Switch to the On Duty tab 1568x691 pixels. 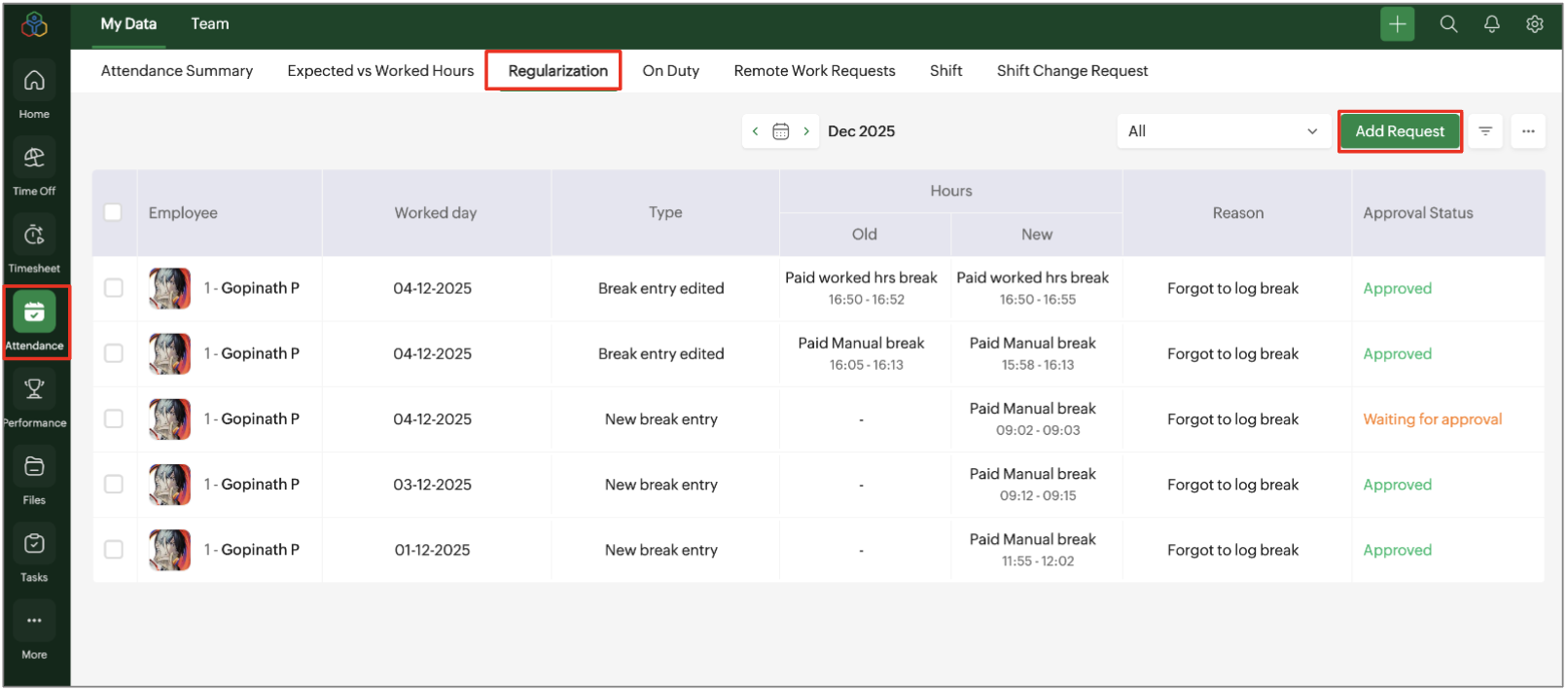click(x=670, y=71)
